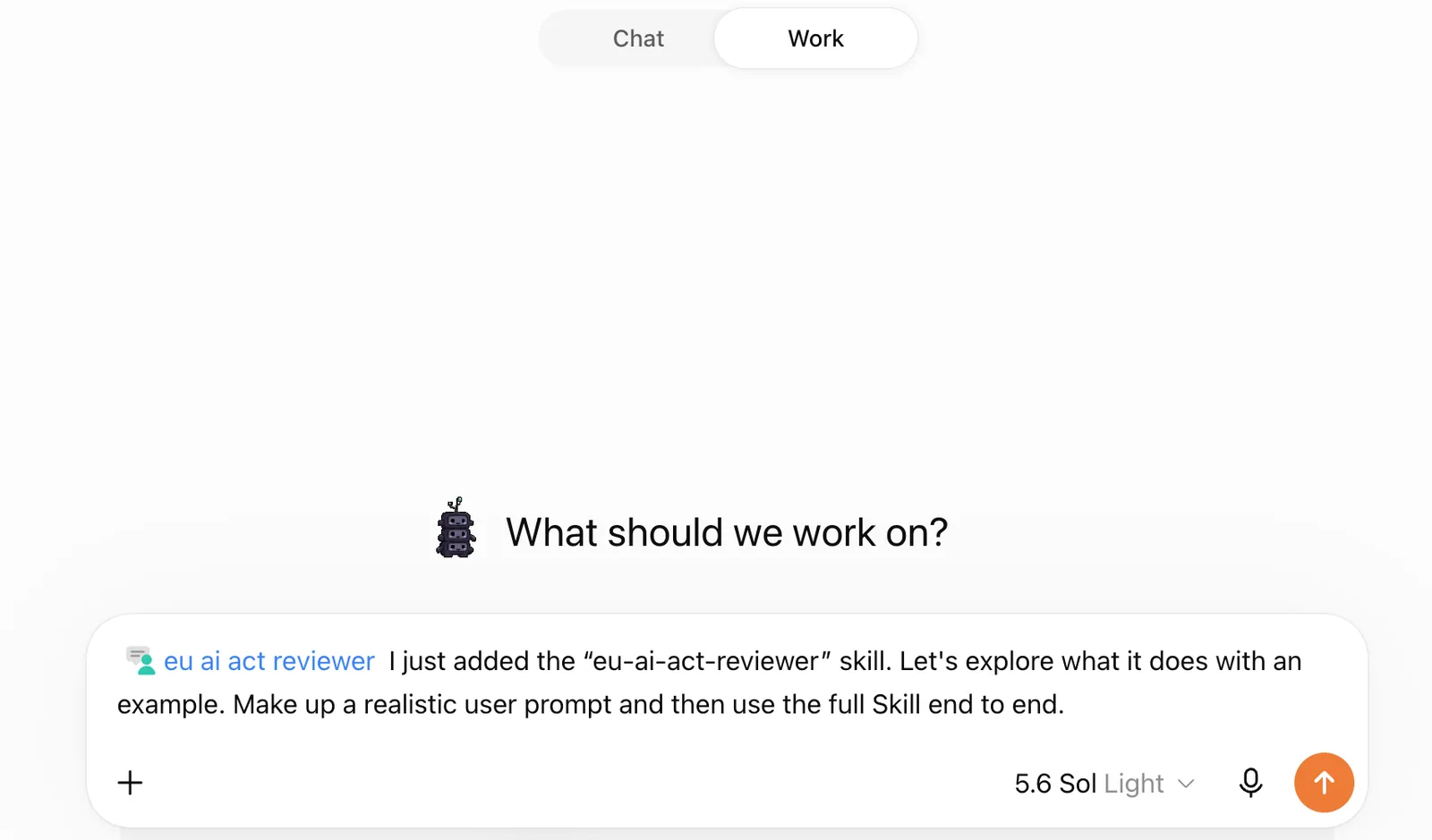This screenshot has width=1432, height=840.
Task: Switch the mode toggle to Chat
Action: (x=638, y=38)
